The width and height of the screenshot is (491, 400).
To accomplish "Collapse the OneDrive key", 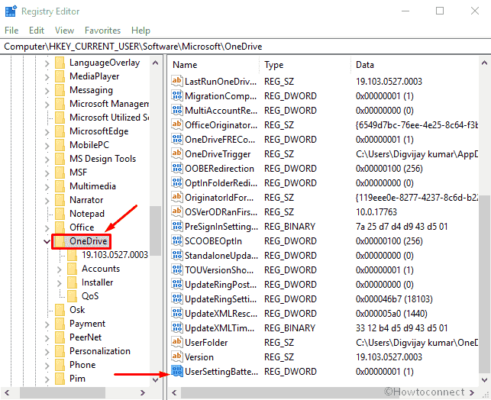I will tap(47, 241).
